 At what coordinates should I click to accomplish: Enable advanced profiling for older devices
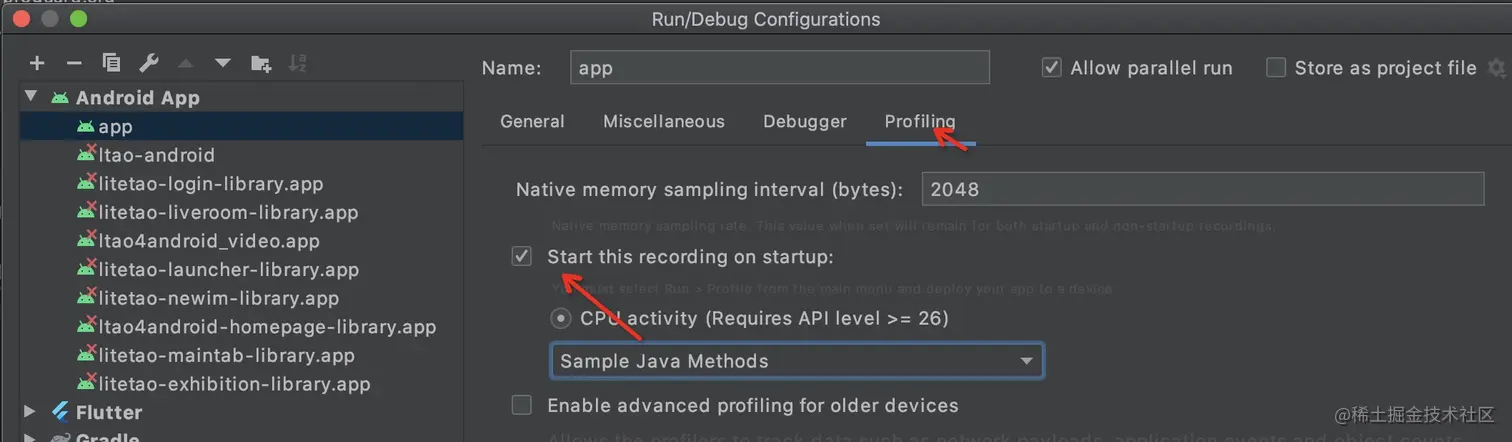(522, 405)
